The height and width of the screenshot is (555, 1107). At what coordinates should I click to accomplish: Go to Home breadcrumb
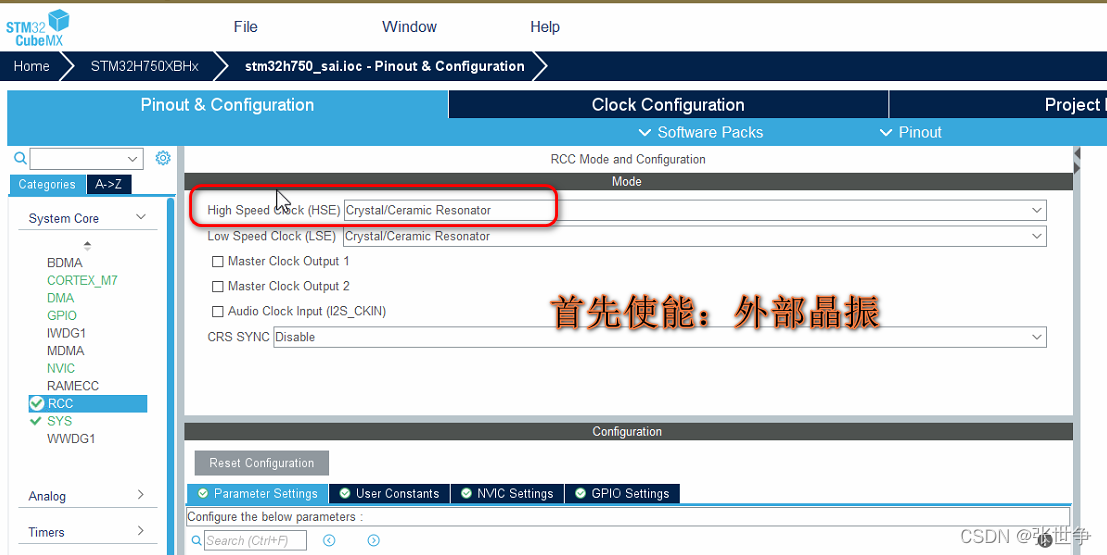[32, 66]
